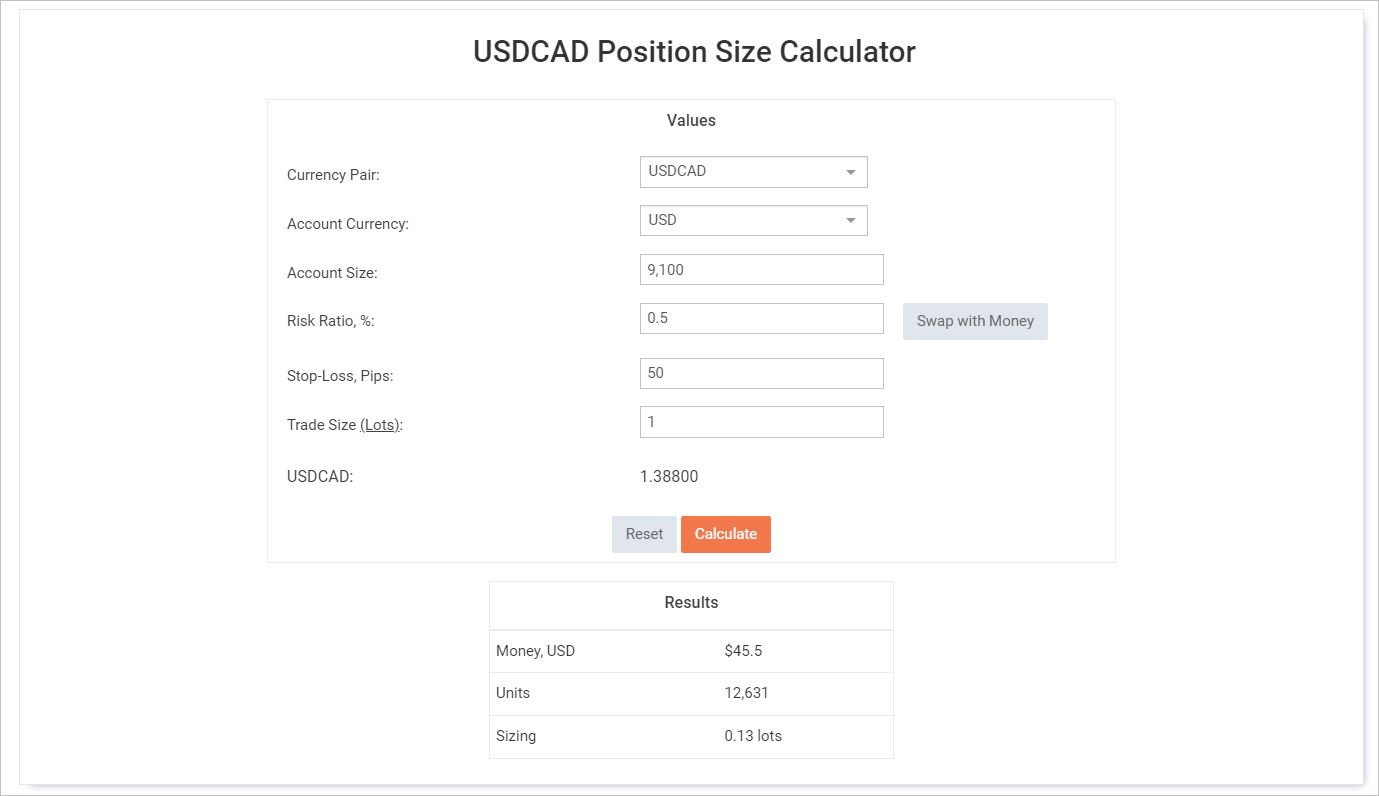Viewport: 1379px width, 796px height.
Task: Select the Units result 12,631
Action: pyautogui.click(x=746, y=693)
